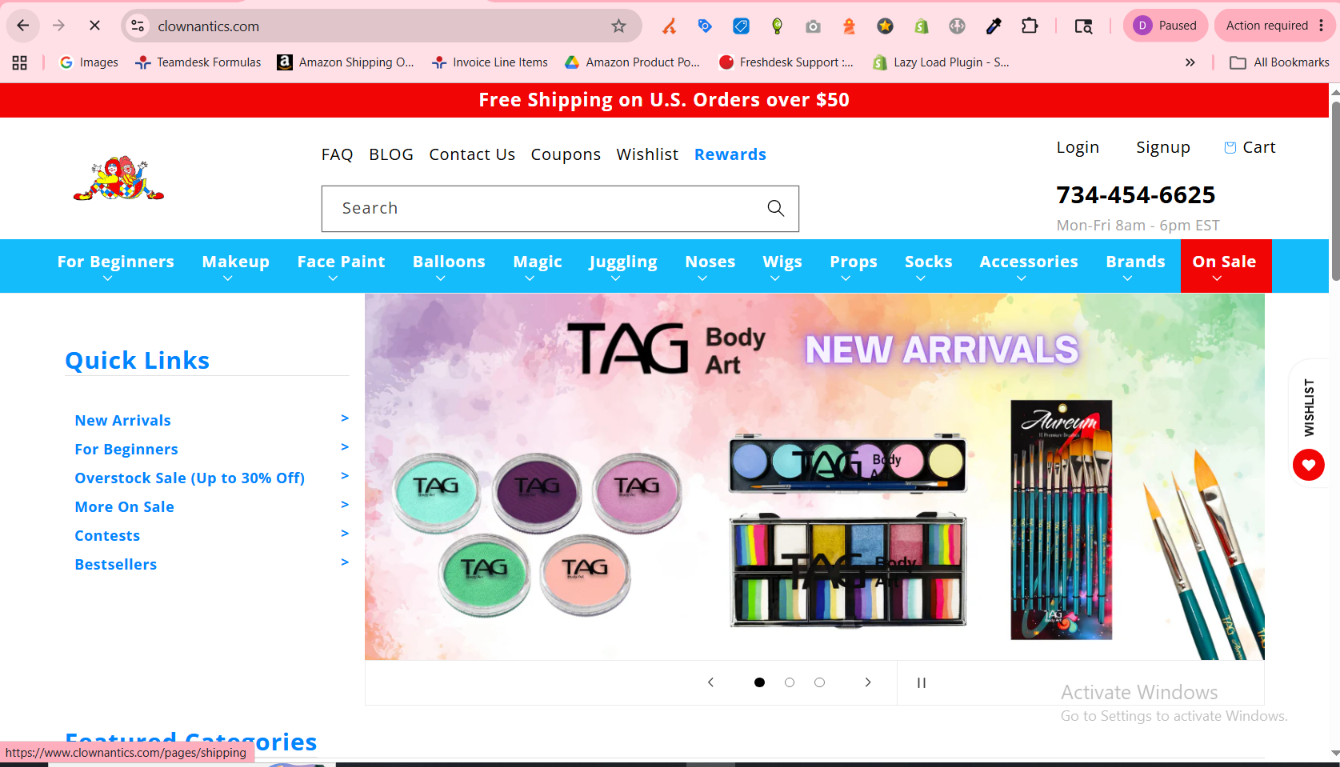Screen dimensions: 1340x767
Task: Expand the Balloons menu
Action: (x=449, y=266)
